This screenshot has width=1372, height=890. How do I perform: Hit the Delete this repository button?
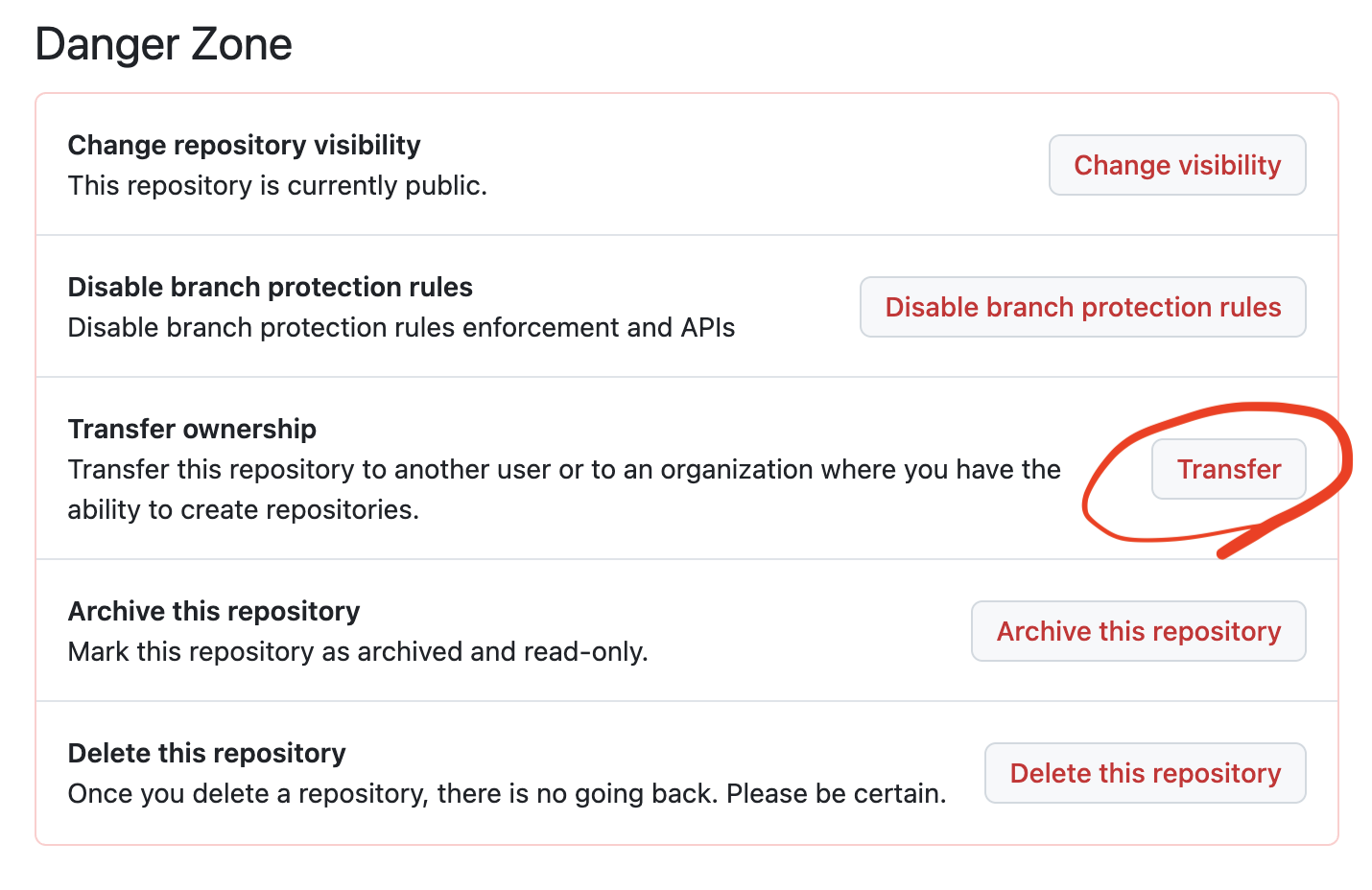(x=1145, y=773)
